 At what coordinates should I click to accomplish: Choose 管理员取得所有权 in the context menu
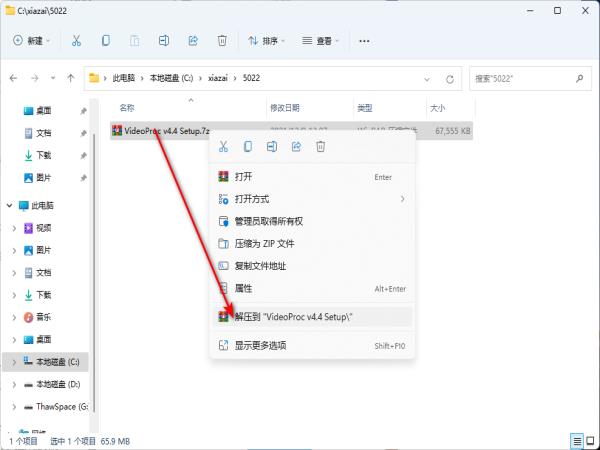[312, 221]
